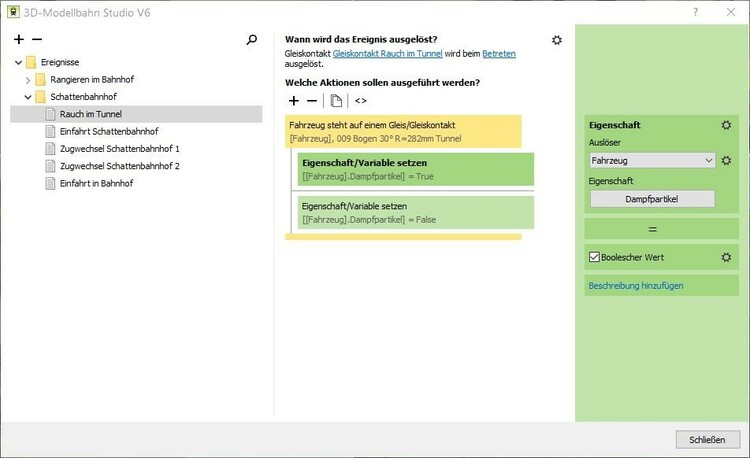The height and width of the screenshot is (458, 750).
Task: Toggle the Boolescher Wert checkbox
Action: point(593,258)
